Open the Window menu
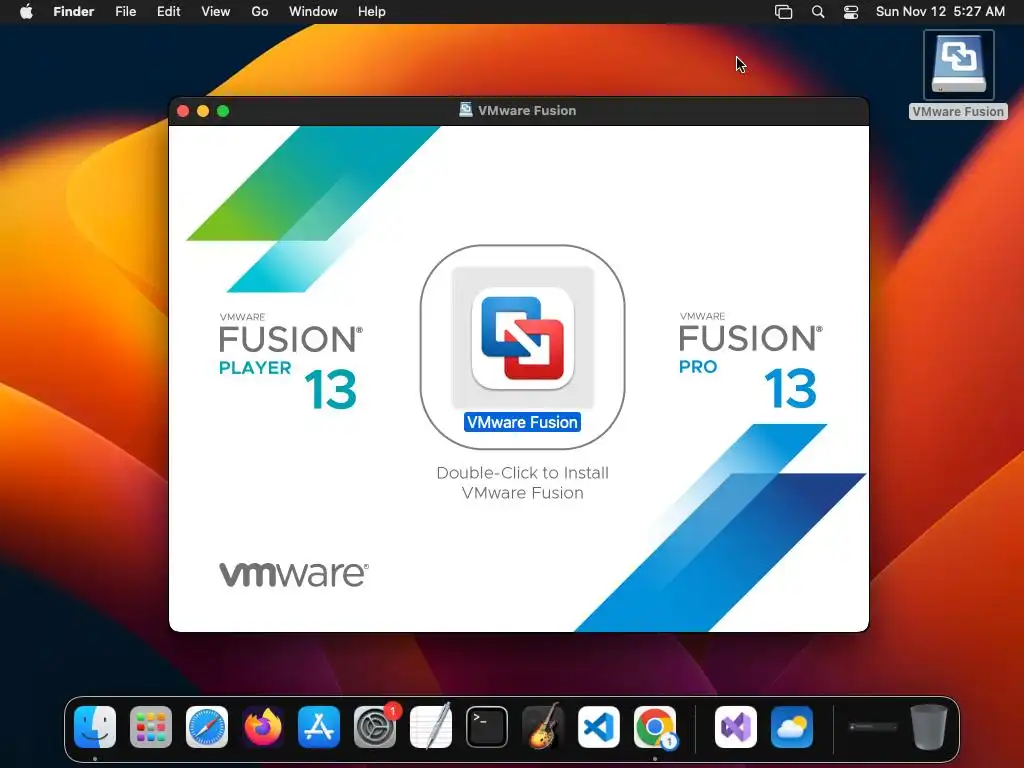 313,12
